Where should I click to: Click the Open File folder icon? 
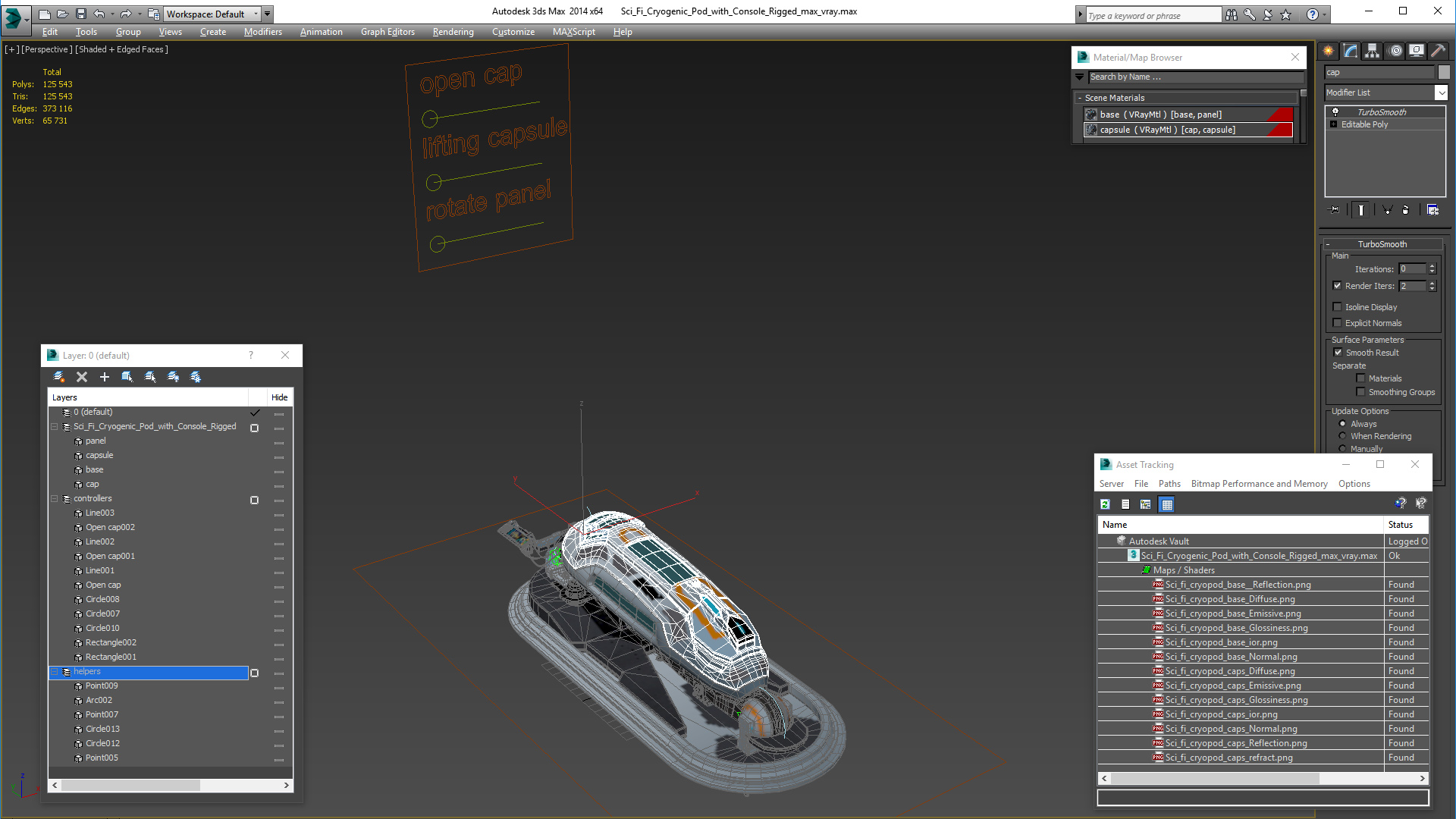tap(62, 14)
